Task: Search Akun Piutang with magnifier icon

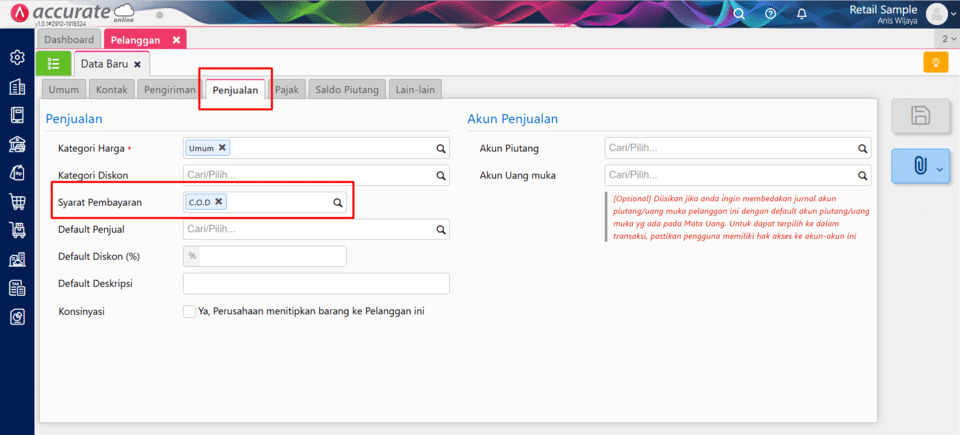Action: [x=862, y=148]
